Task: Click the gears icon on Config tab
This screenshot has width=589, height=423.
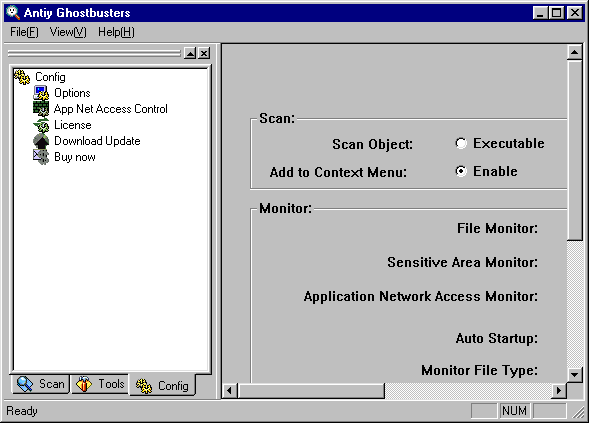Action: pos(143,386)
